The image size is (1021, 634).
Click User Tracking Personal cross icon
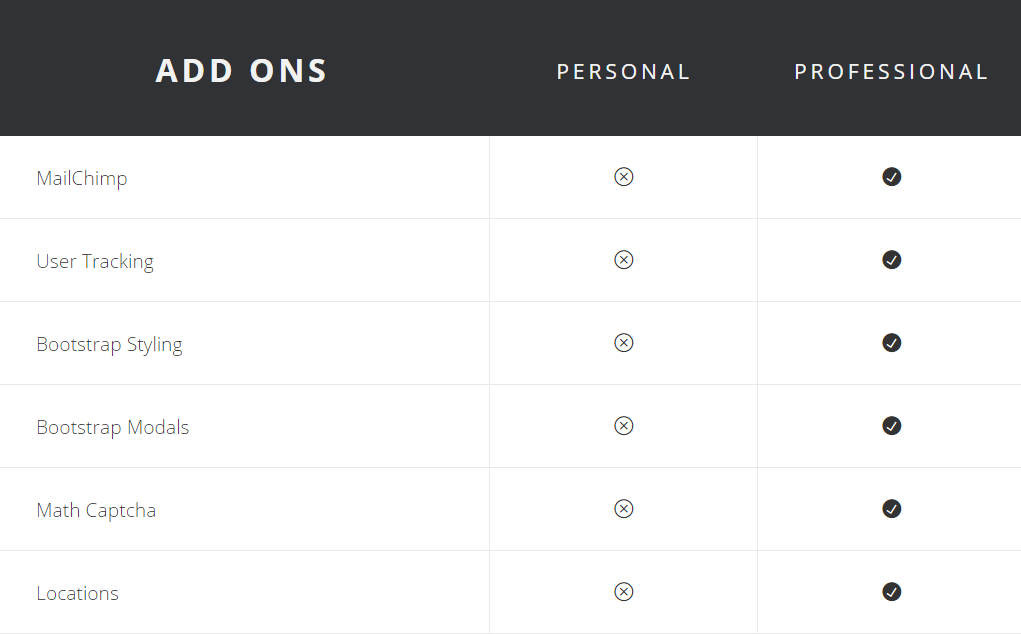click(623, 260)
